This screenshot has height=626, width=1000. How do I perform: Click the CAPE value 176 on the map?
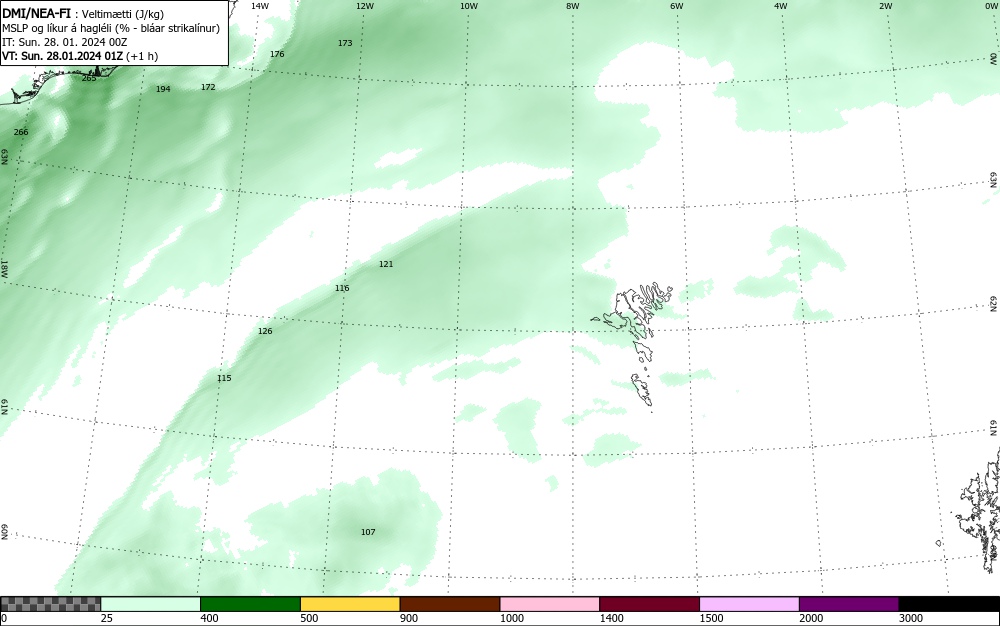(277, 54)
